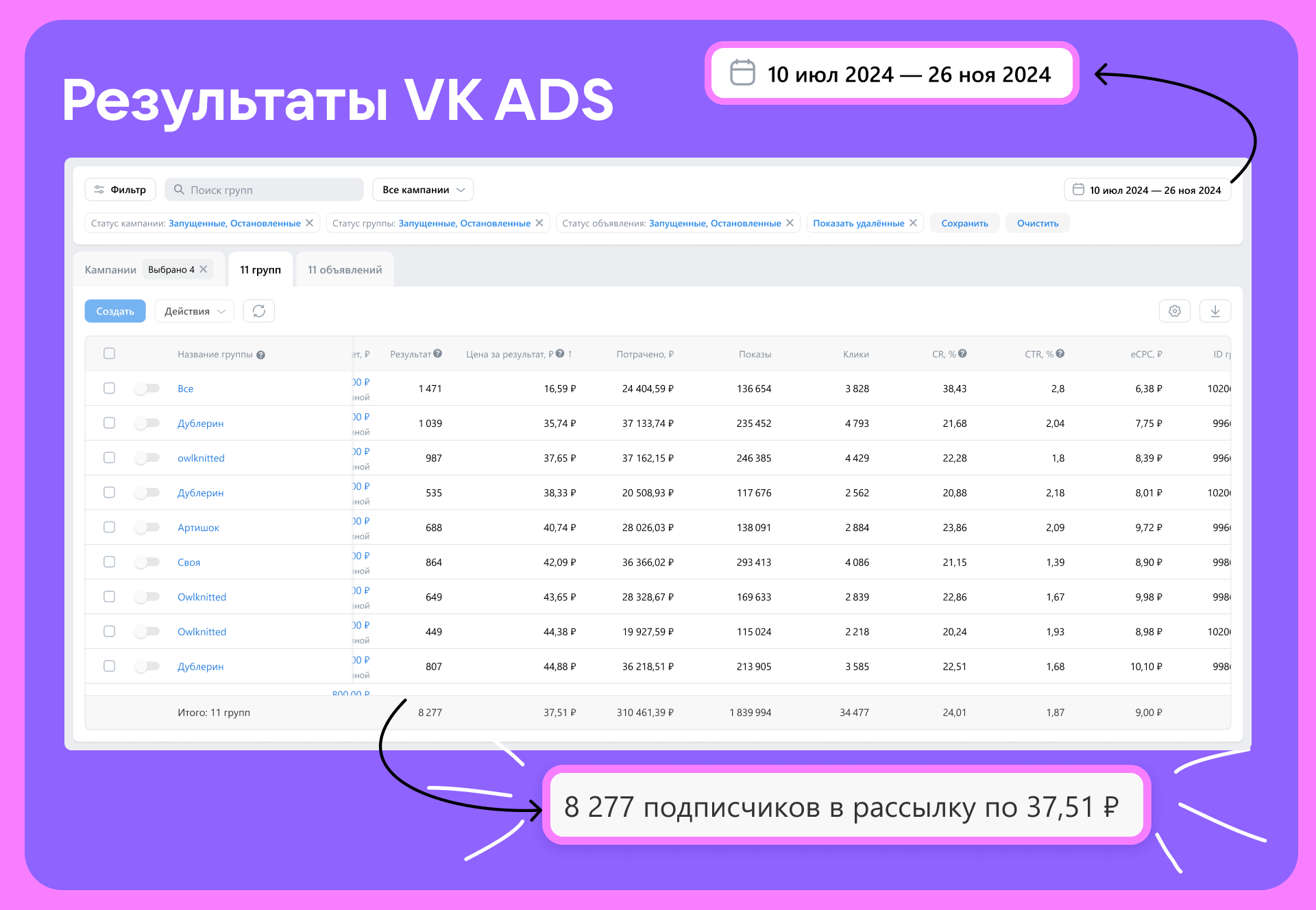Click the refresh icon next to Действия
The image size is (1316, 910).
258,311
